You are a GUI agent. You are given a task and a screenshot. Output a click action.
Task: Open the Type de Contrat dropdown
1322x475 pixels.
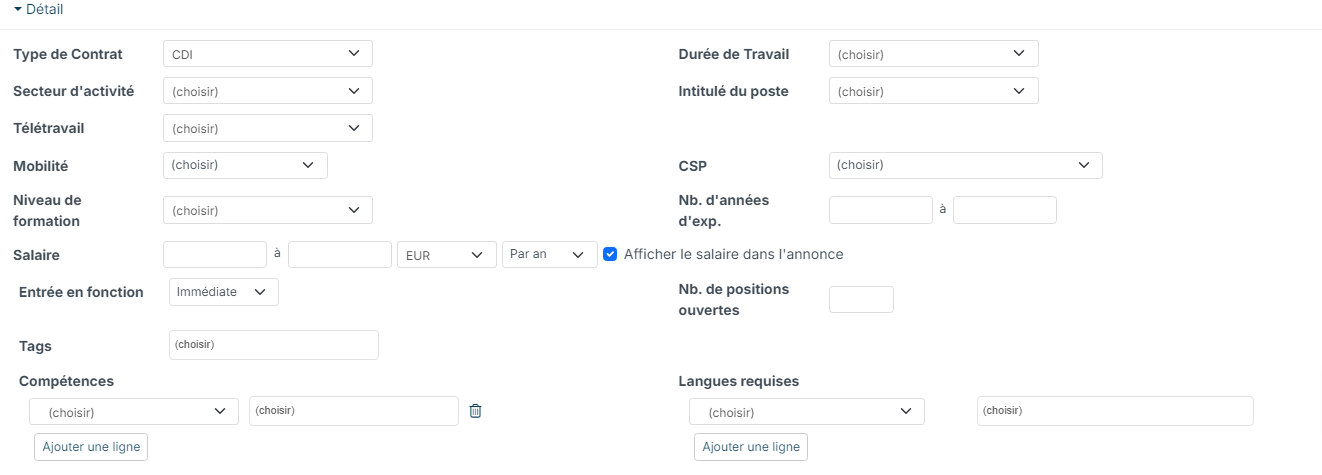[x=268, y=54]
